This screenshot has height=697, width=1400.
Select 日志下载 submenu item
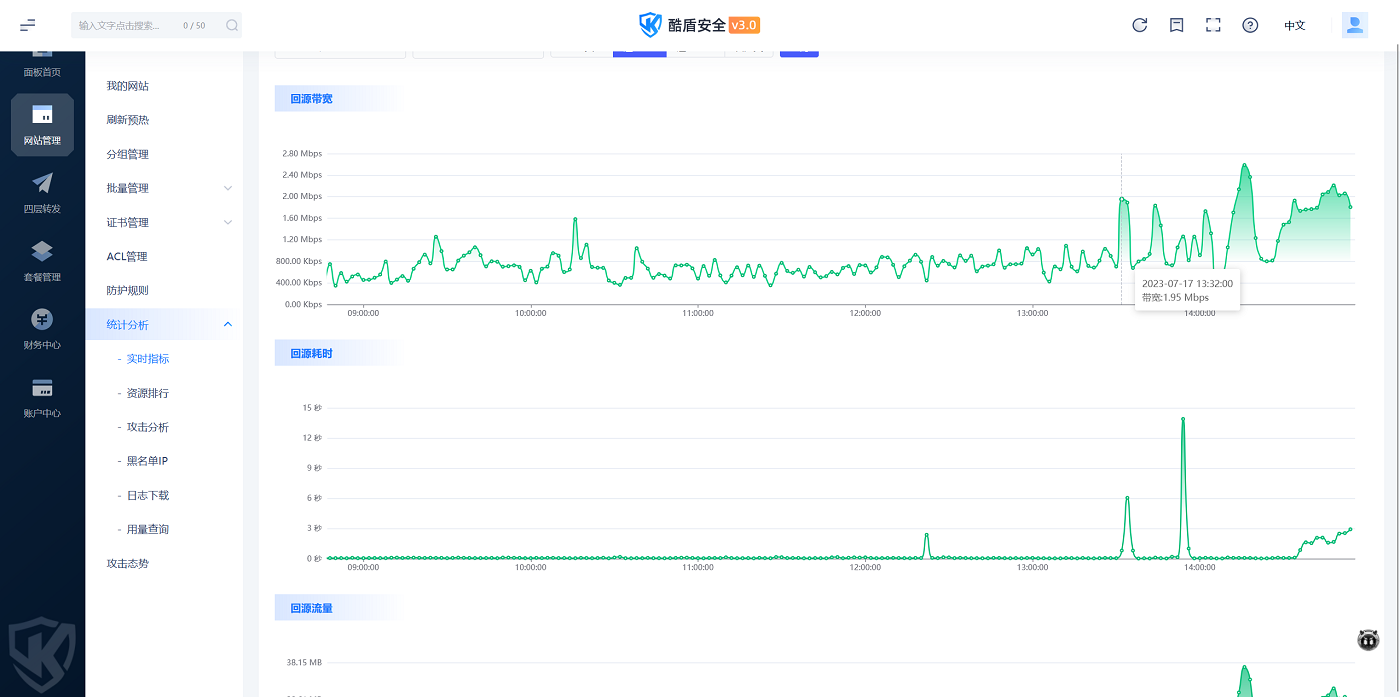pyautogui.click(x=148, y=495)
